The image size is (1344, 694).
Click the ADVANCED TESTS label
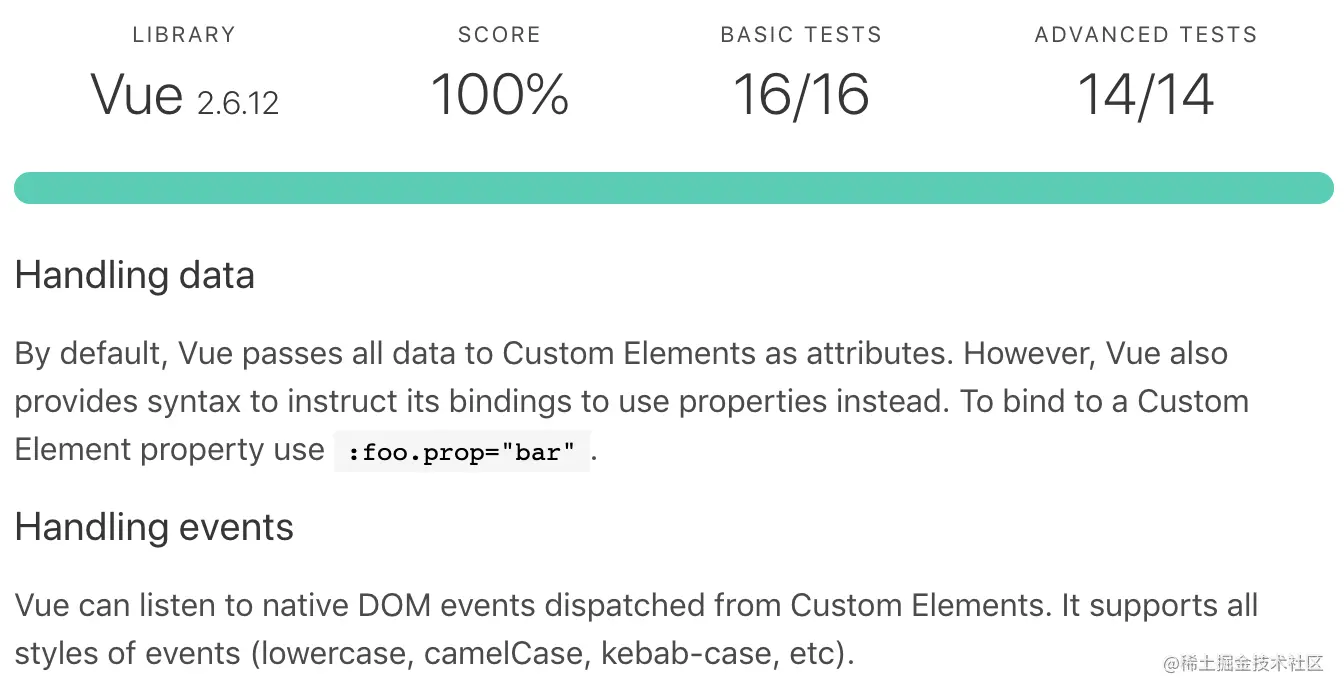(1146, 35)
